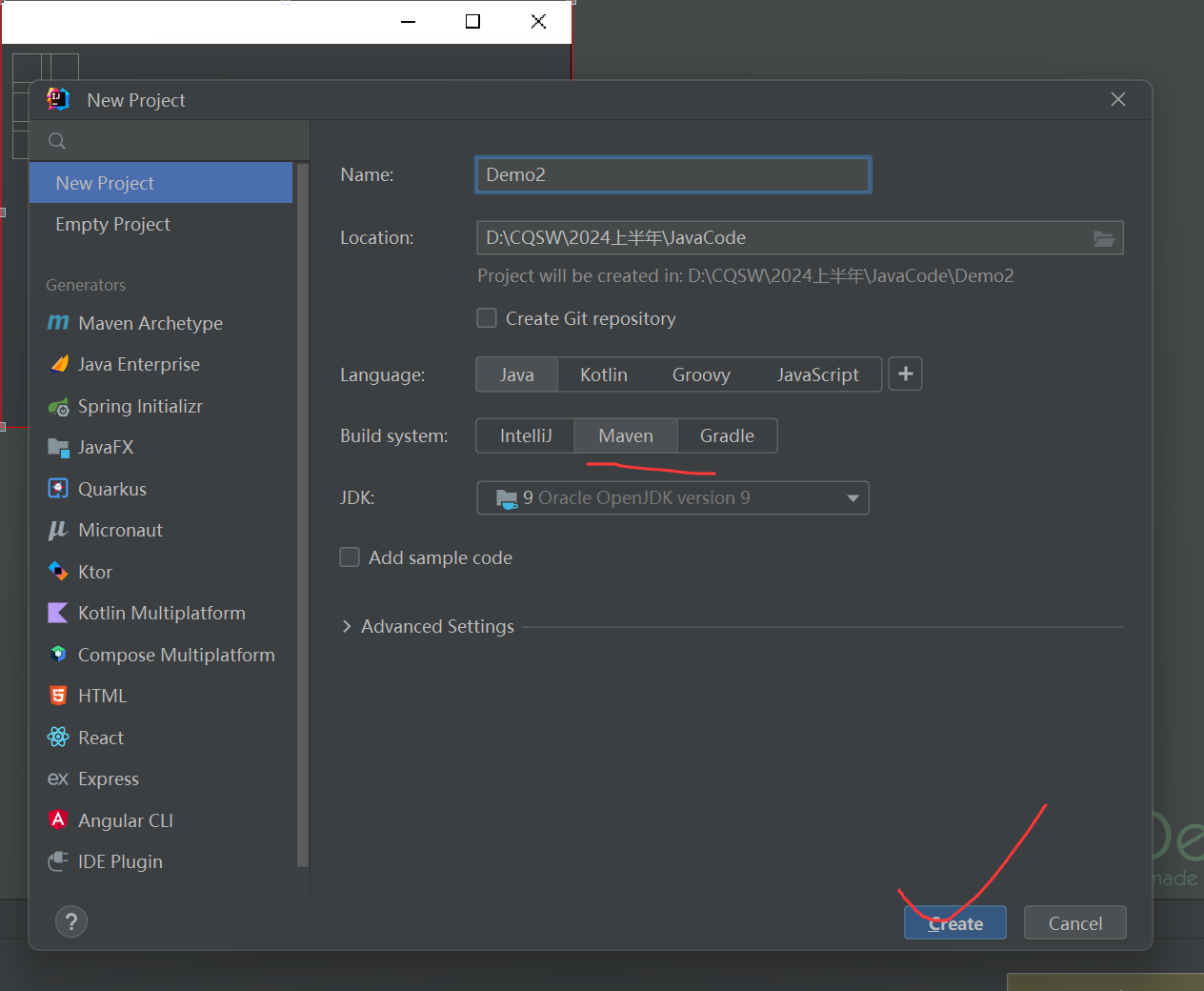Select the Ktor generator label
Image resolution: width=1204 pixels, height=991 pixels.
(x=95, y=572)
